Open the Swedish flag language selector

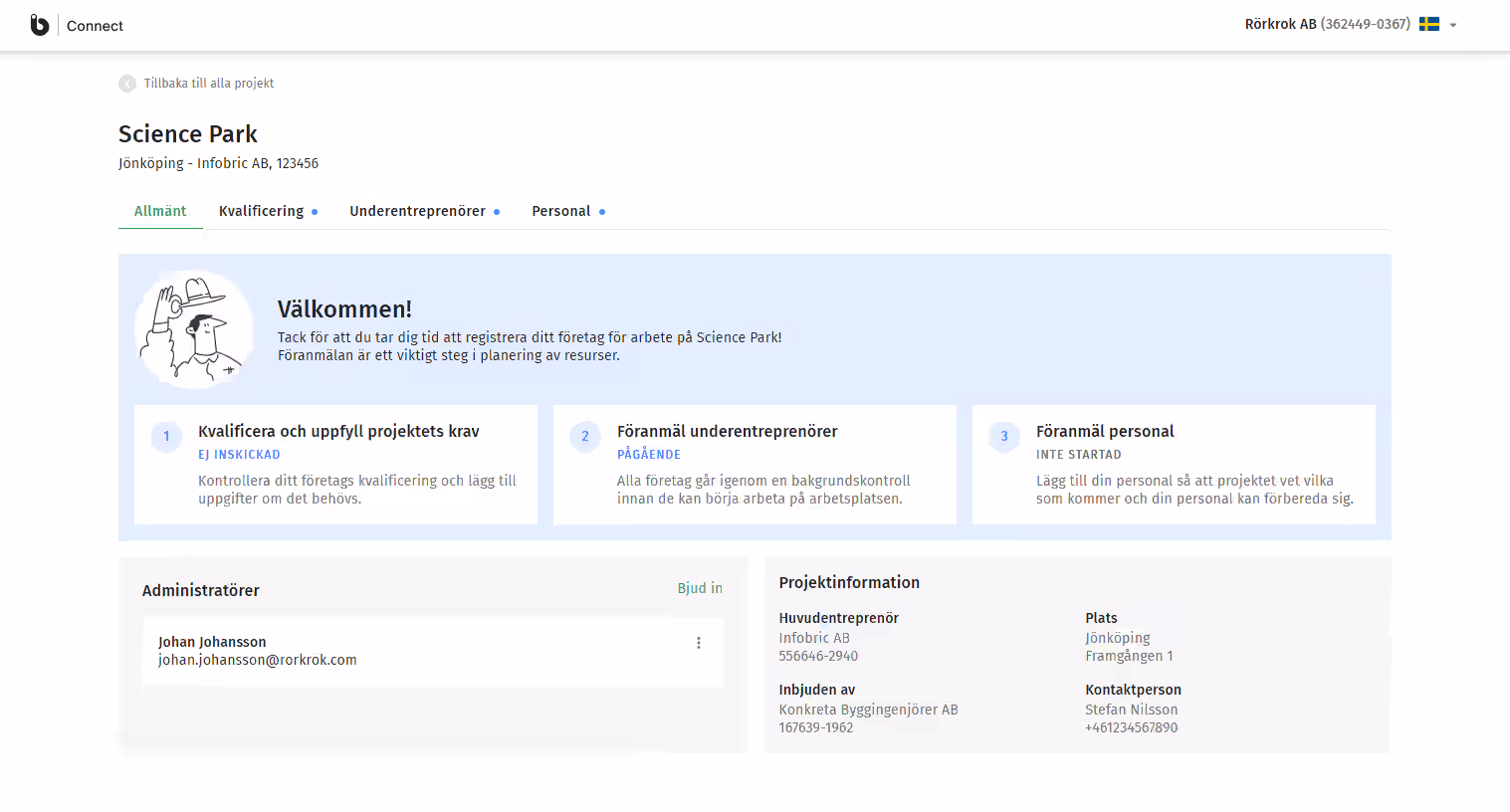click(x=1429, y=24)
